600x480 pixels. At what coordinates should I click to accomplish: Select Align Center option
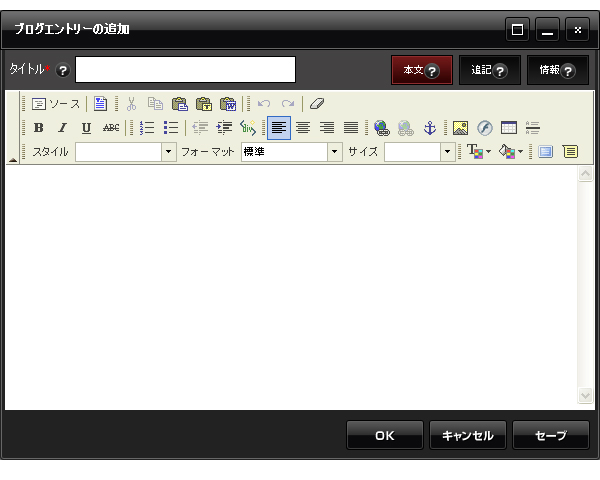pos(303,128)
